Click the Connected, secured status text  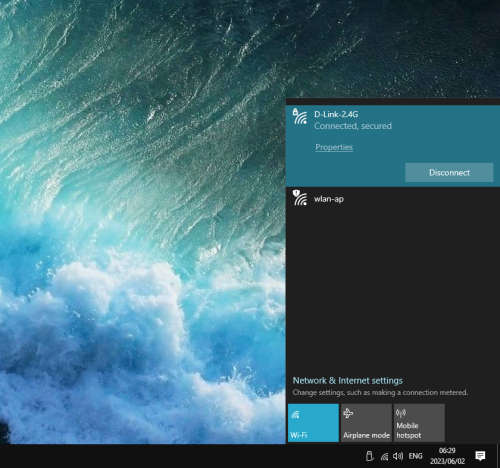point(353,126)
